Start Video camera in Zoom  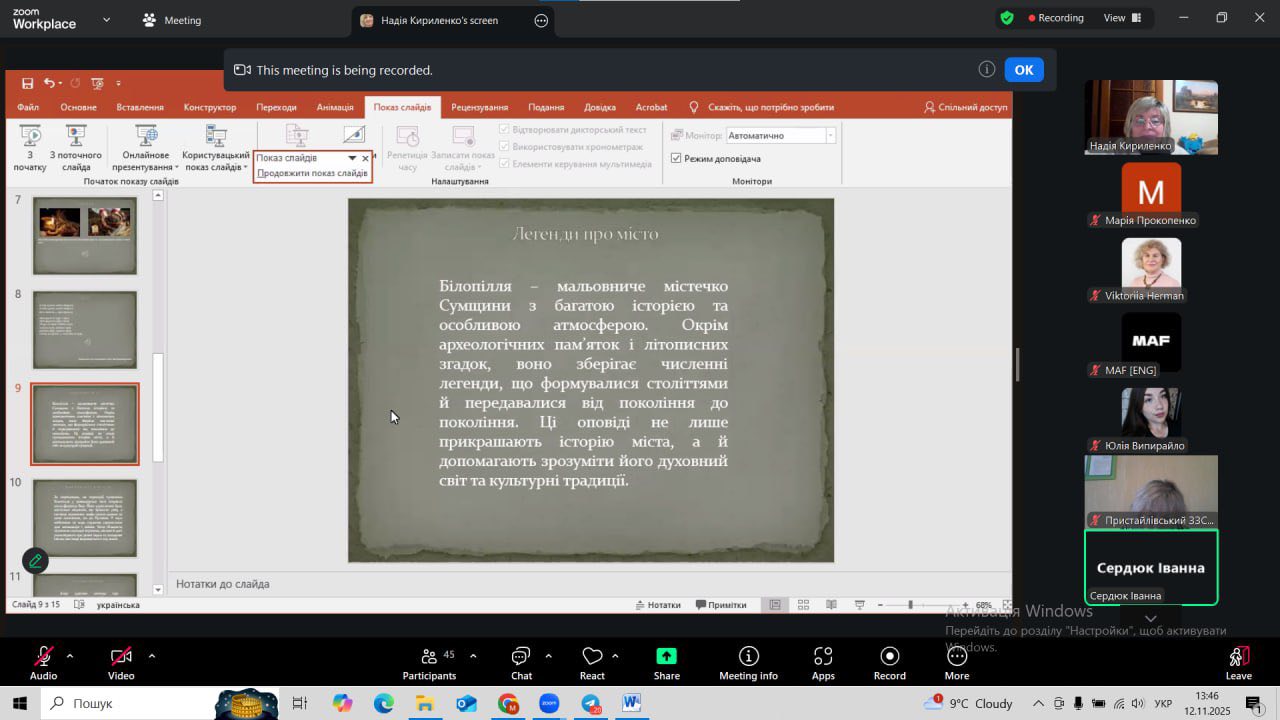click(x=121, y=657)
